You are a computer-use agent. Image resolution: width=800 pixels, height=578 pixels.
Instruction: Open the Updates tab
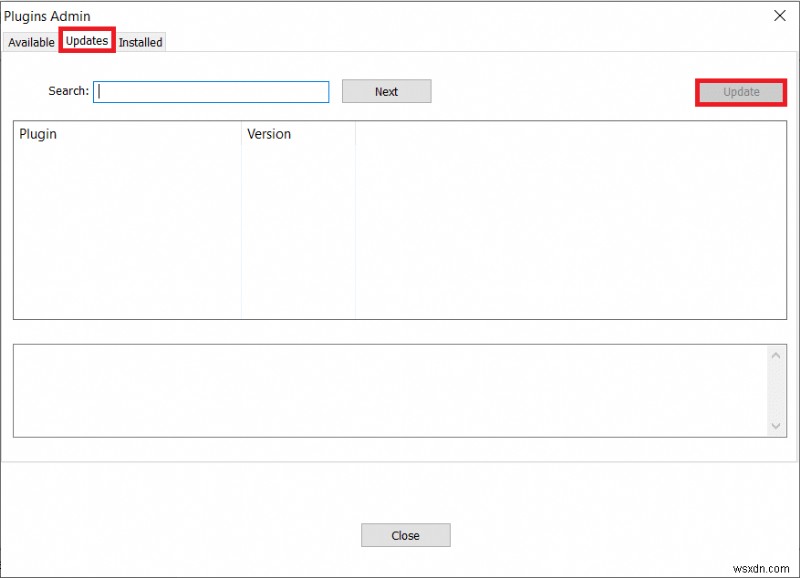tap(88, 42)
